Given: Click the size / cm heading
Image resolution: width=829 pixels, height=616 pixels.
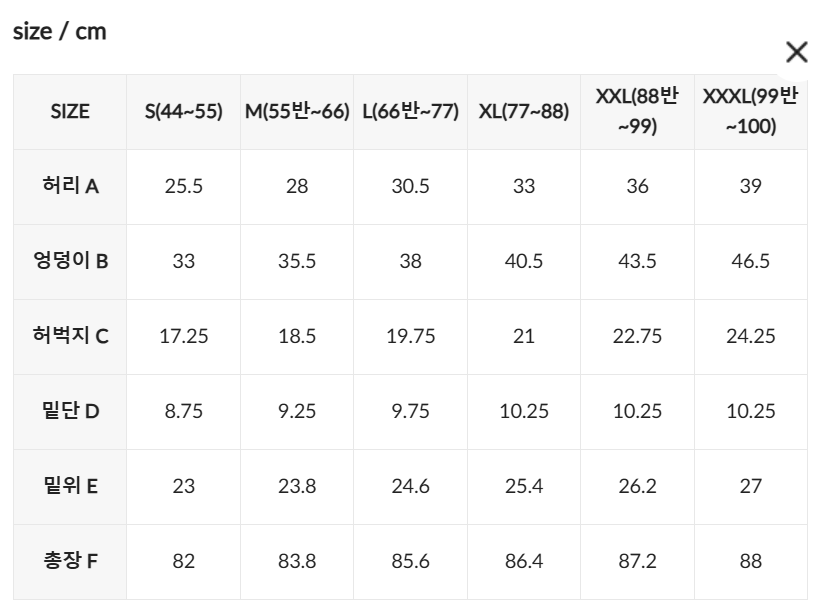Looking at the screenshot, I should [59, 31].
